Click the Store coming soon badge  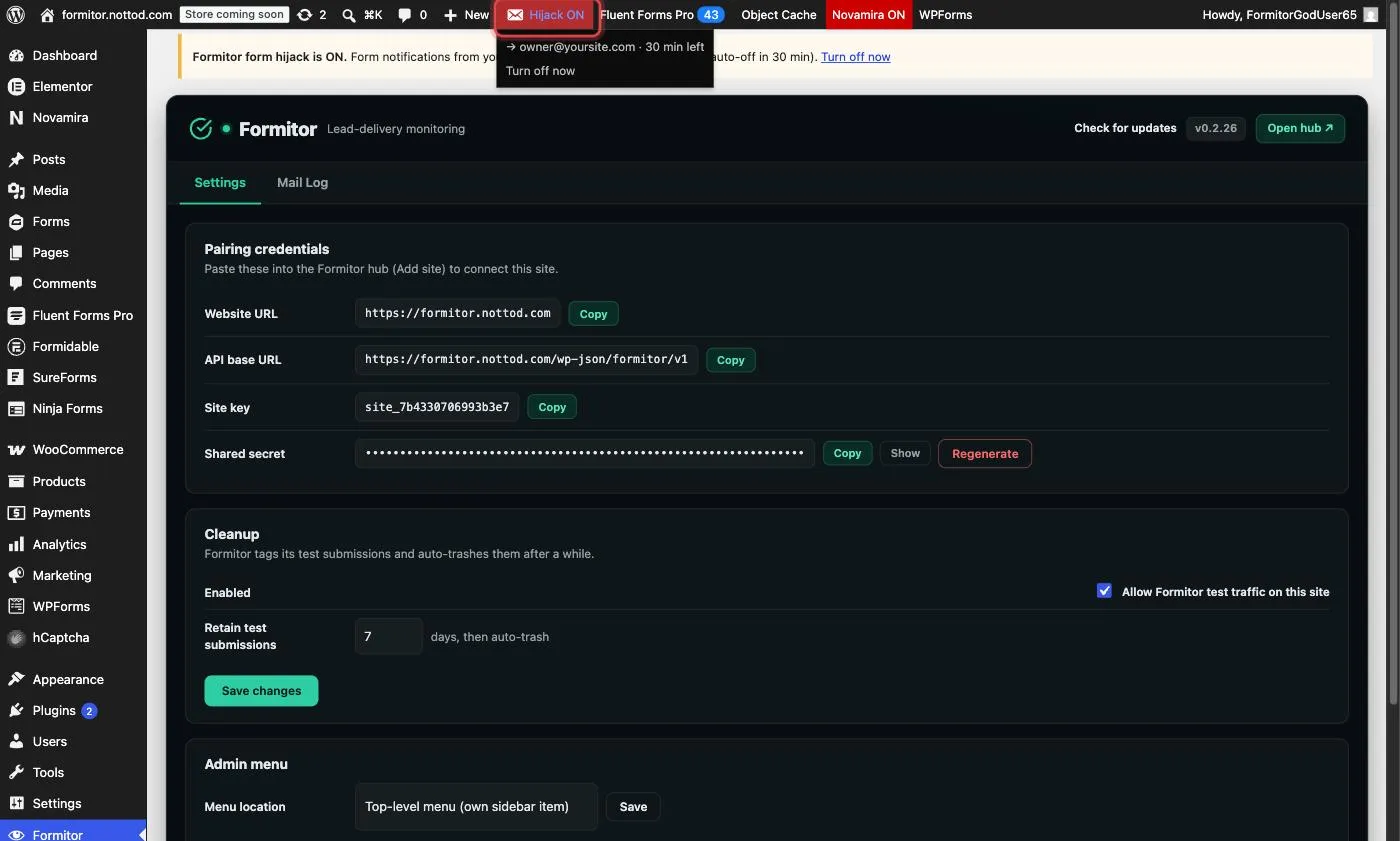[234, 15]
